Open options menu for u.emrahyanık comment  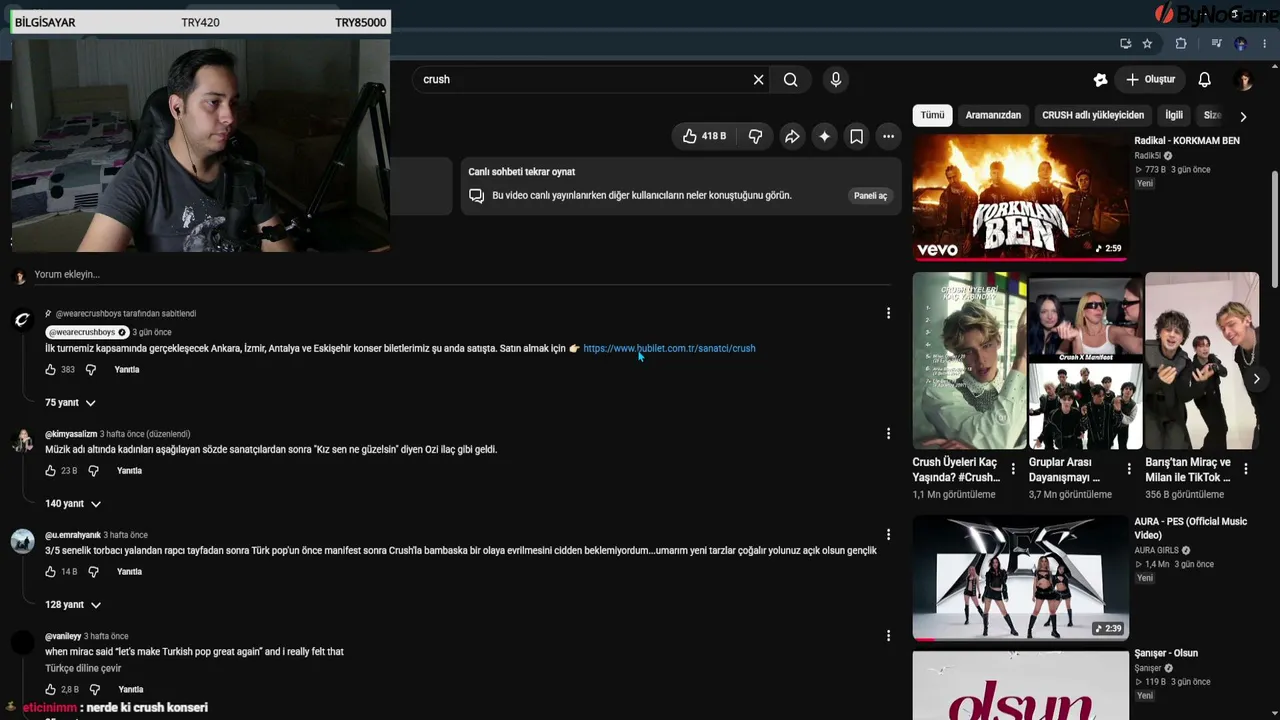pos(888,535)
